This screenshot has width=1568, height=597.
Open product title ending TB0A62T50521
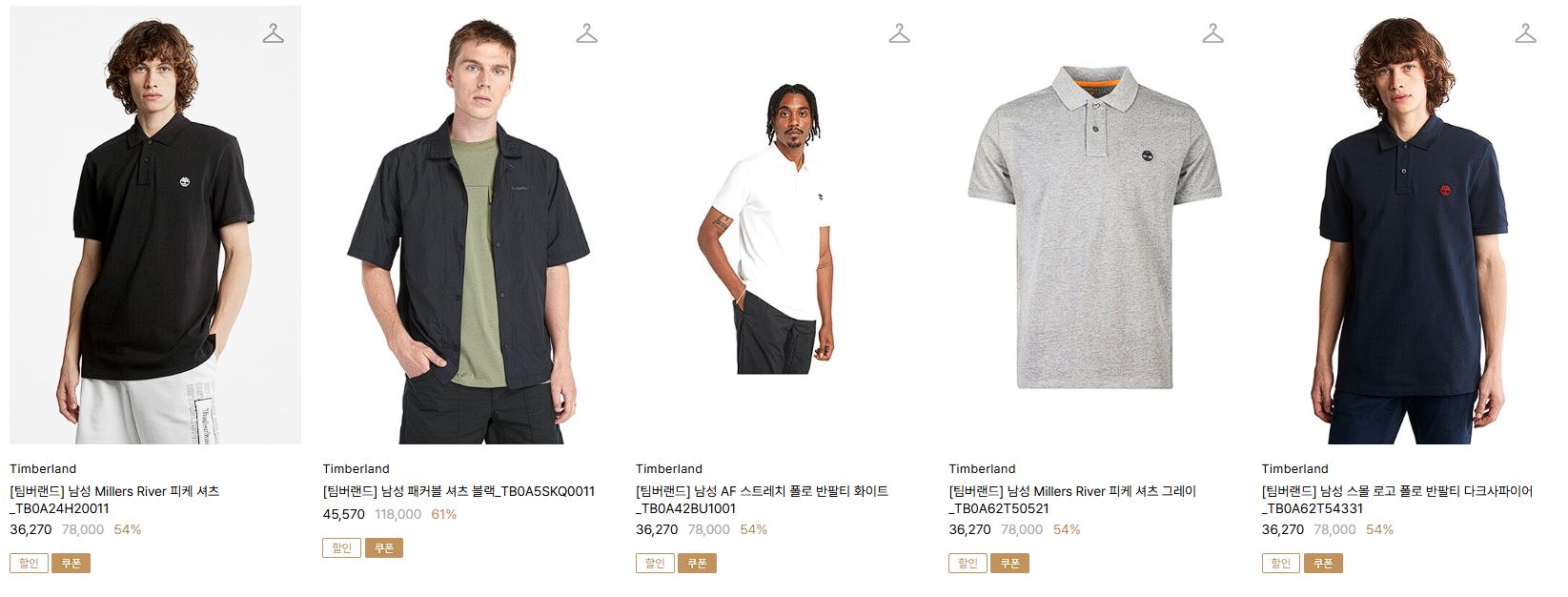point(1072,500)
